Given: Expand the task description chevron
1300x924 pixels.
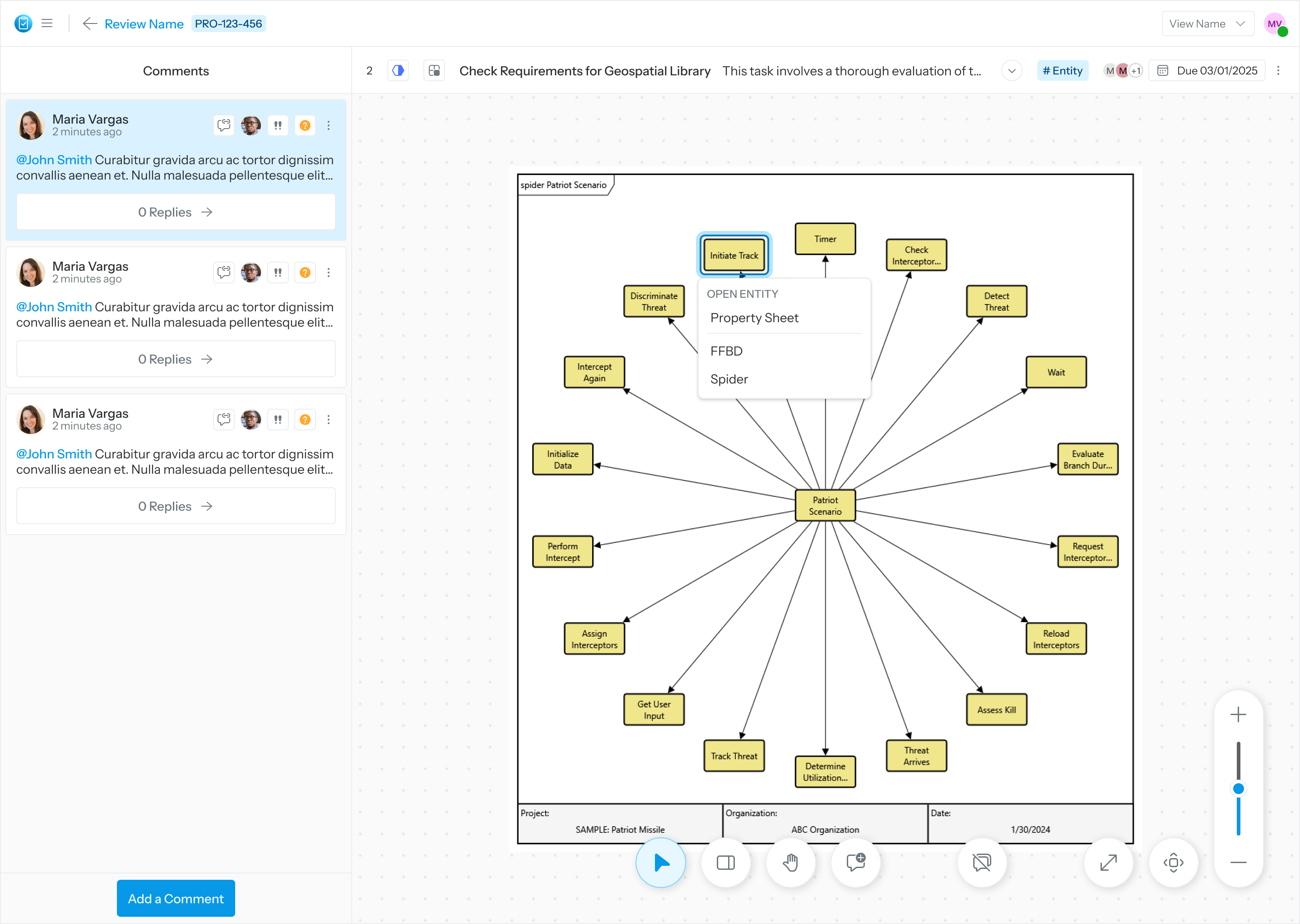Looking at the screenshot, I should click(1012, 70).
